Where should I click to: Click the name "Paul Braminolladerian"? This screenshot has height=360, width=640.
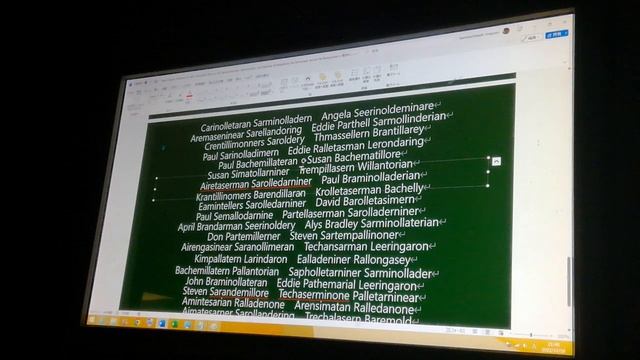(370, 178)
